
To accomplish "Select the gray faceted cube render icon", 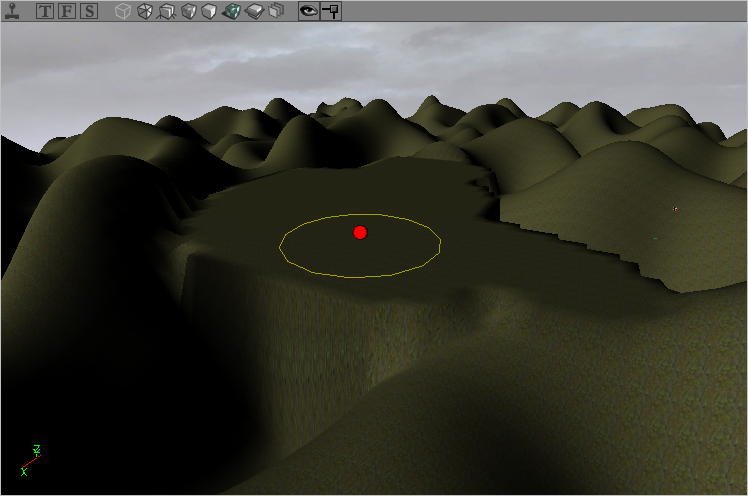I will click(x=188, y=12).
